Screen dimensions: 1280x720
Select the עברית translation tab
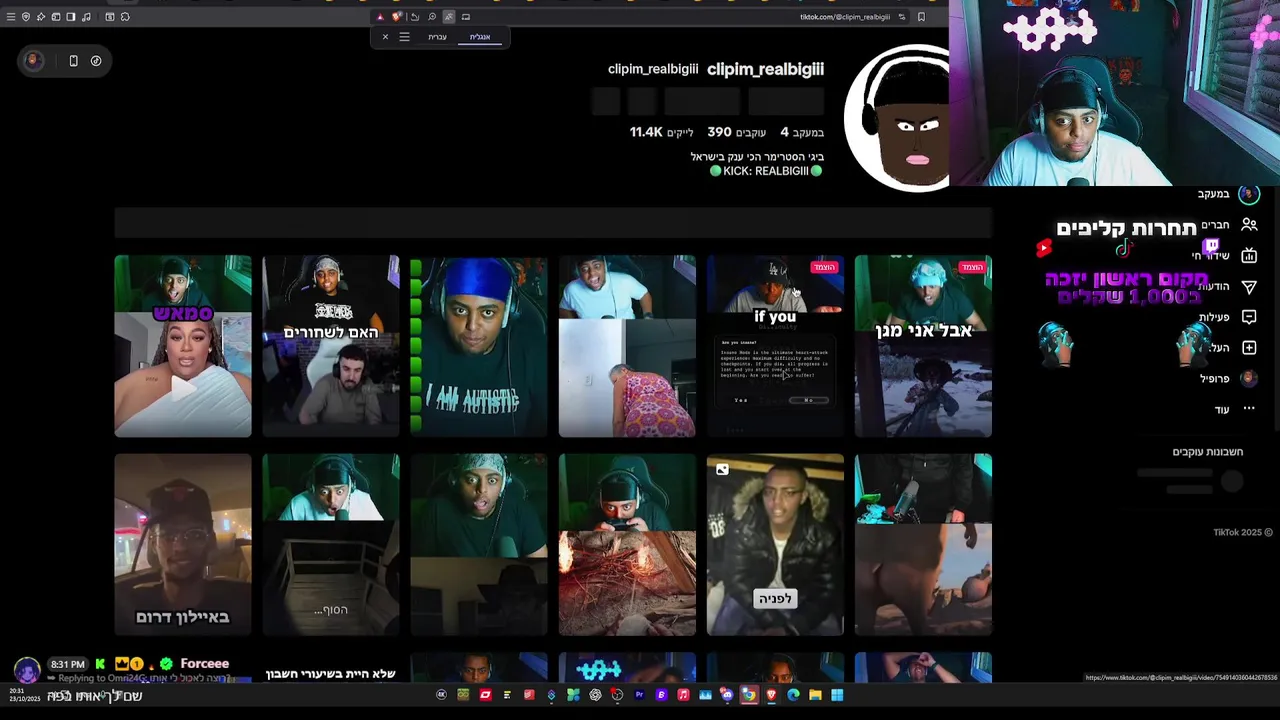tap(437, 37)
